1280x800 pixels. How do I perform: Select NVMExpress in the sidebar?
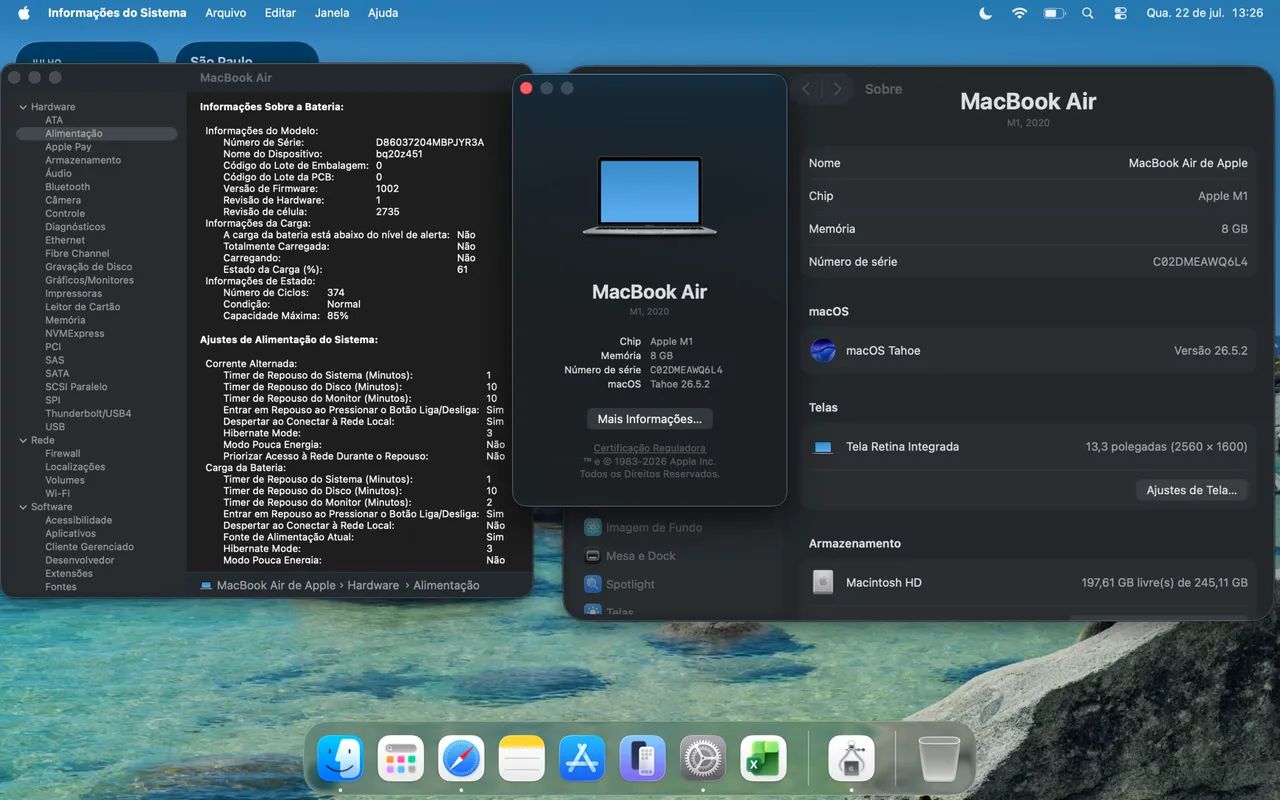point(74,334)
